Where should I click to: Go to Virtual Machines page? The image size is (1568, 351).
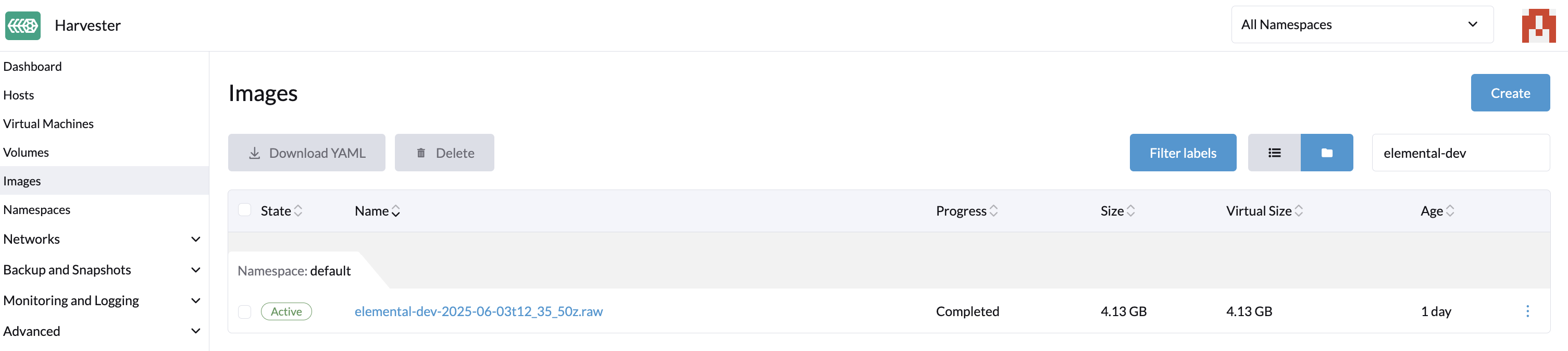point(48,123)
